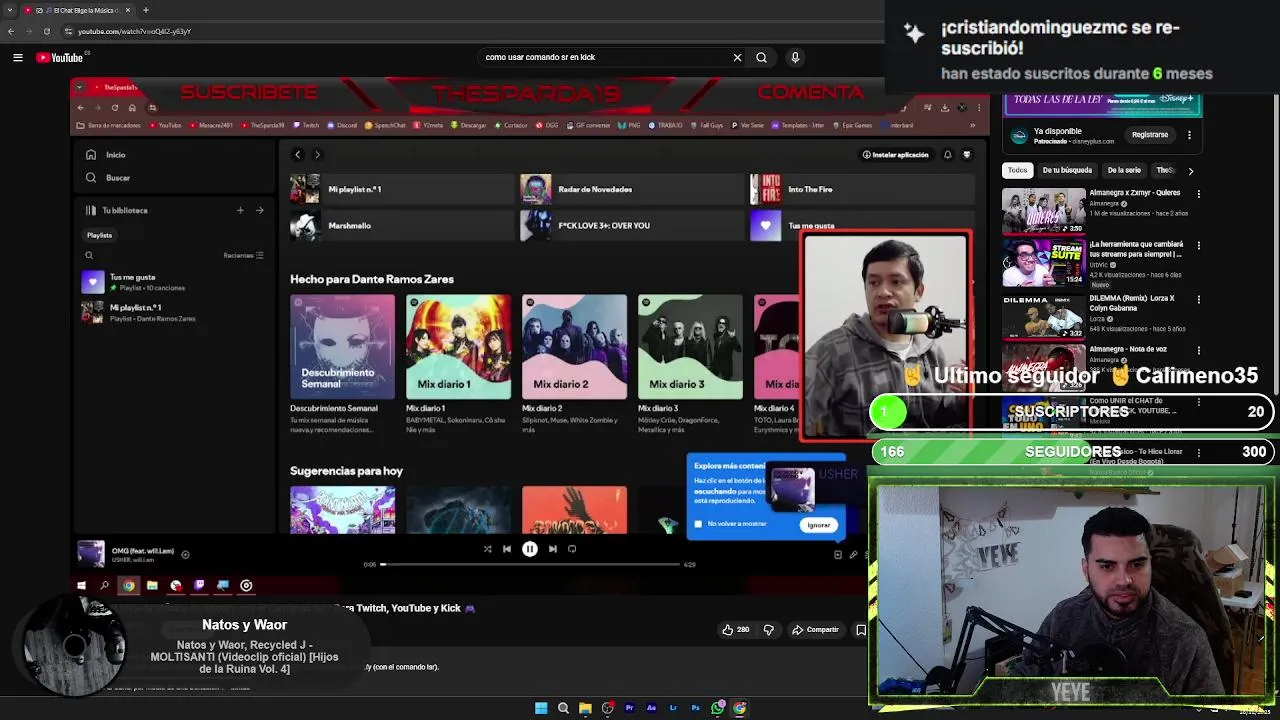Reload the browser page

click(46, 31)
